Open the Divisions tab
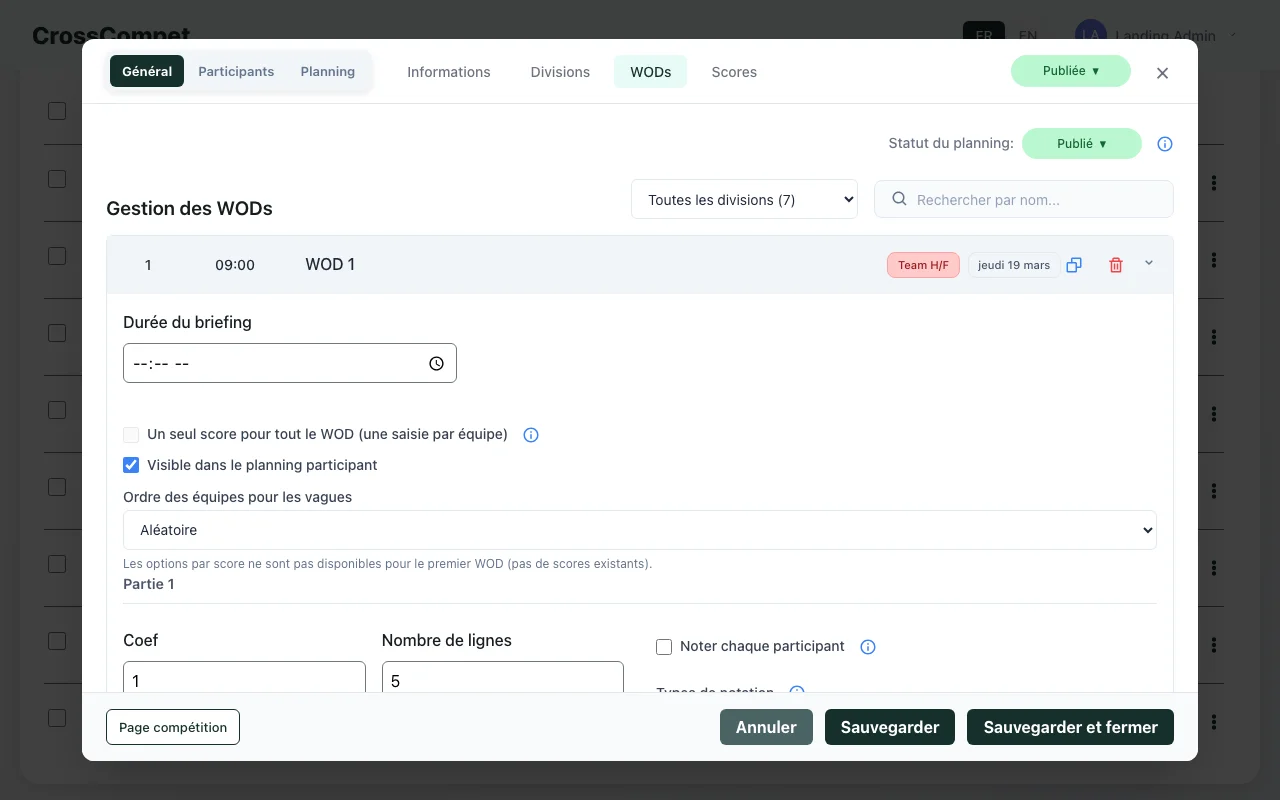Viewport: 1280px width, 800px height. 560,72
